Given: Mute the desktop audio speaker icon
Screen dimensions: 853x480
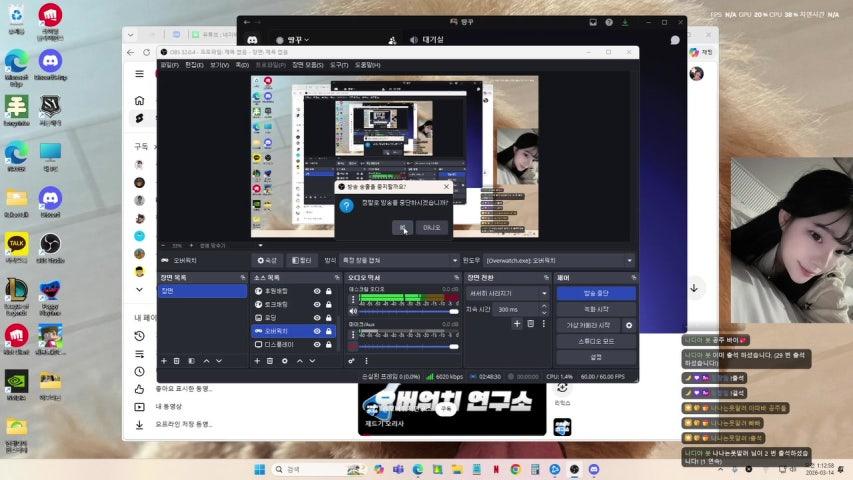Looking at the screenshot, I should [353, 311].
